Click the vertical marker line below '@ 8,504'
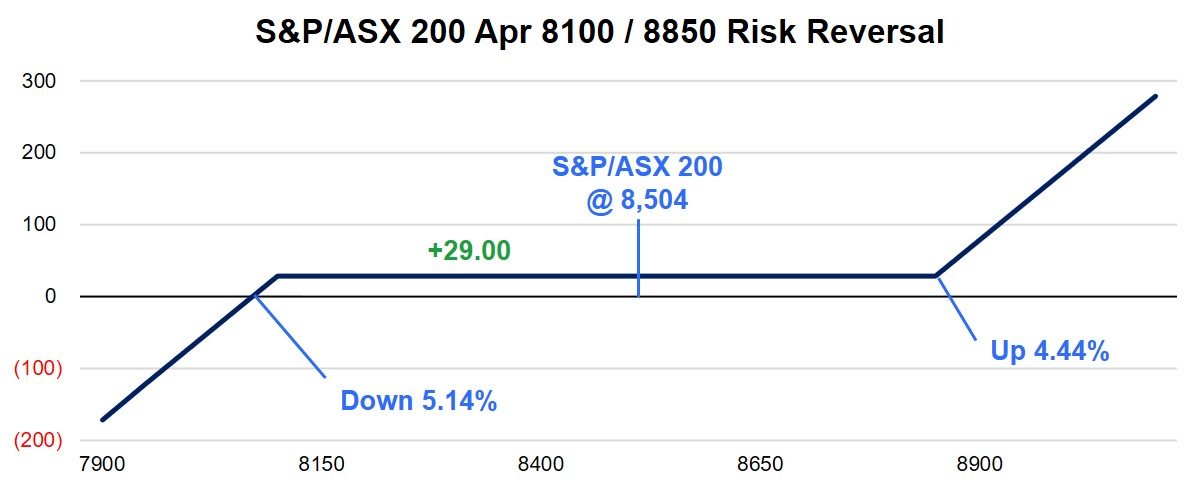The image size is (1200, 490). click(x=638, y=258)
